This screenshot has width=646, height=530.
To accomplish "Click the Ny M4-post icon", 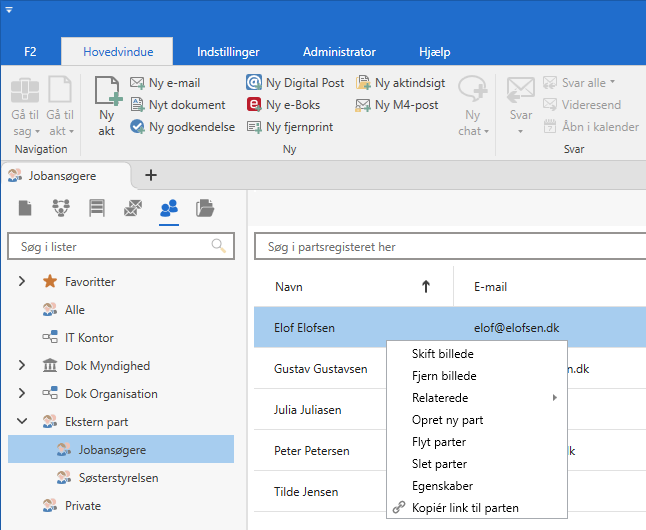I will pyautogui.click(x=363, y=105).
